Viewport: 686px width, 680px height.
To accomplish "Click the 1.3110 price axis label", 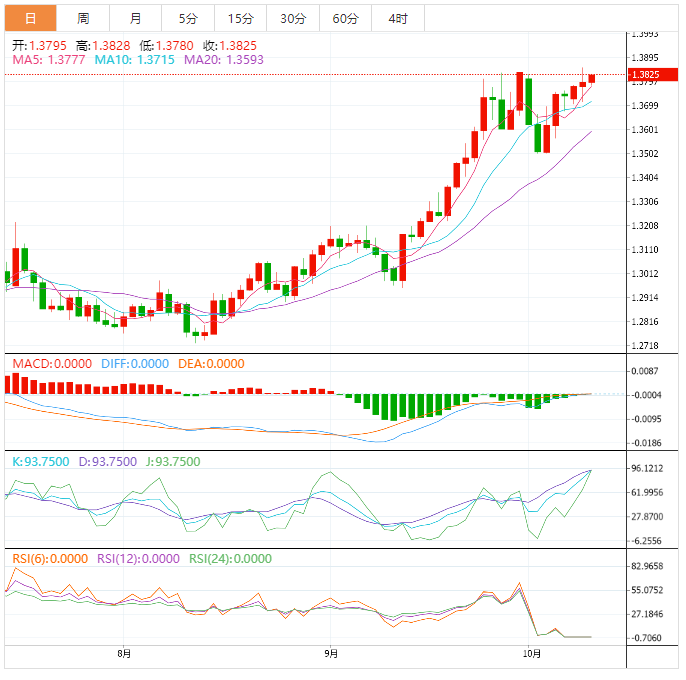I will 645,250.
